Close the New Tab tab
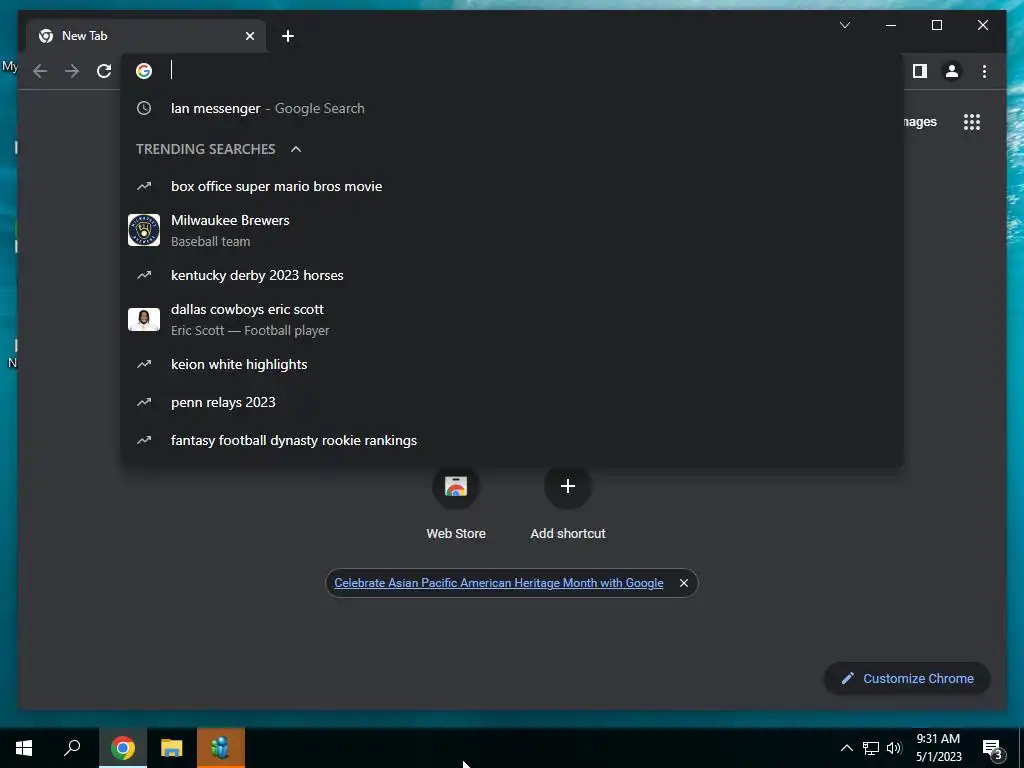 (x=249, y=36)
